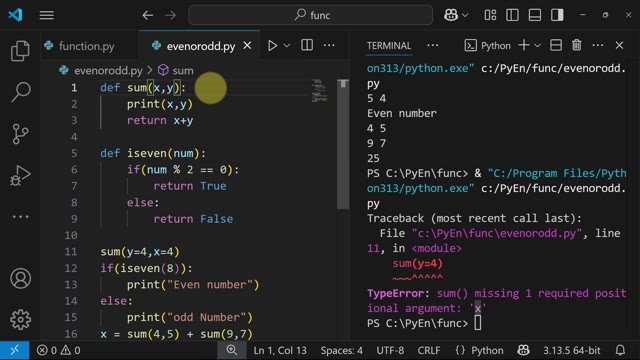The width and height of the screenshot is (640, 360).
Task: Click the terminal prompt PS C:\PyEn\func>
Action: click(417, 323)
